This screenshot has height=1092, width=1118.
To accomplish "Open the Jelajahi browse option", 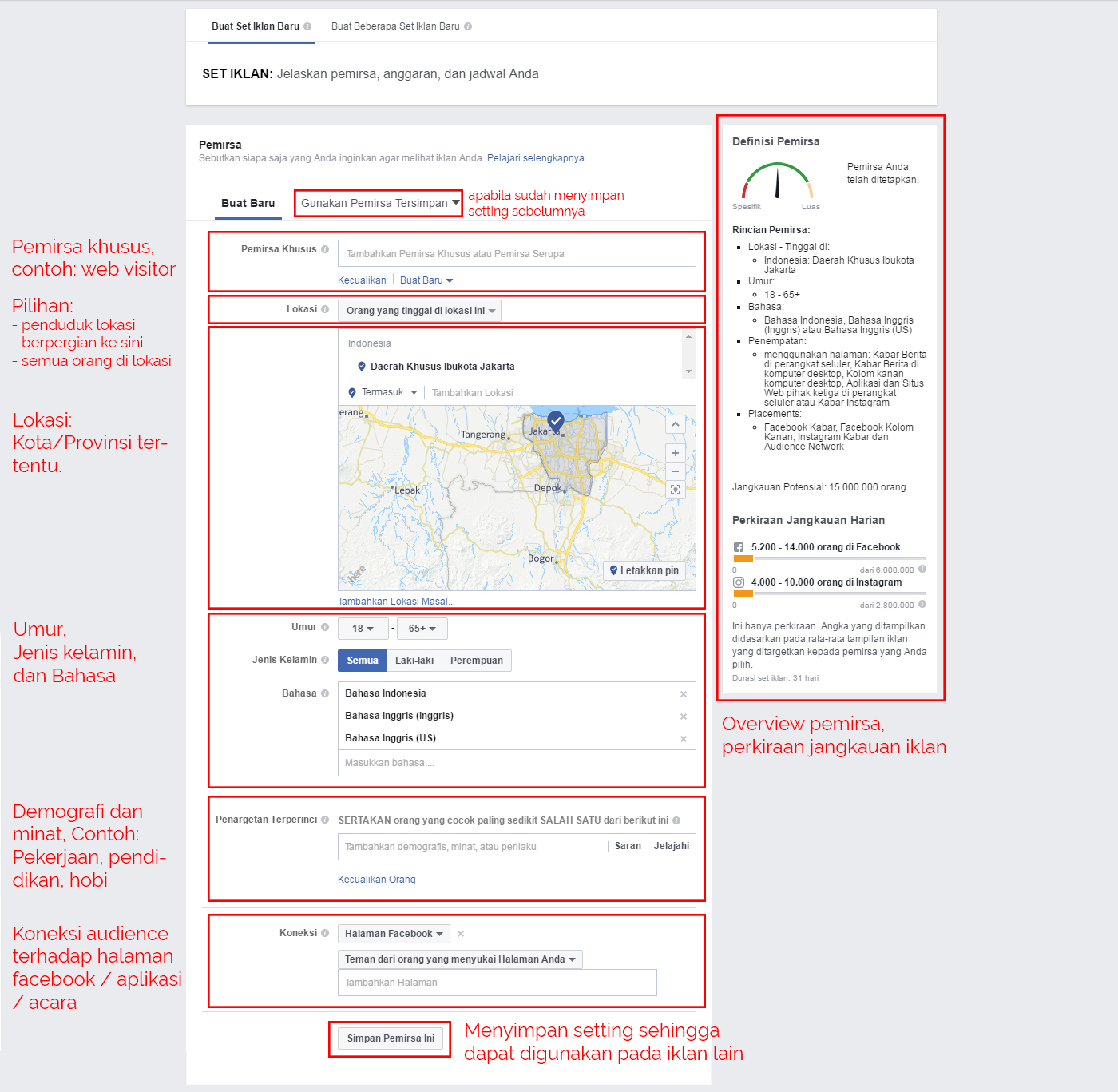I will pos(672,846).
